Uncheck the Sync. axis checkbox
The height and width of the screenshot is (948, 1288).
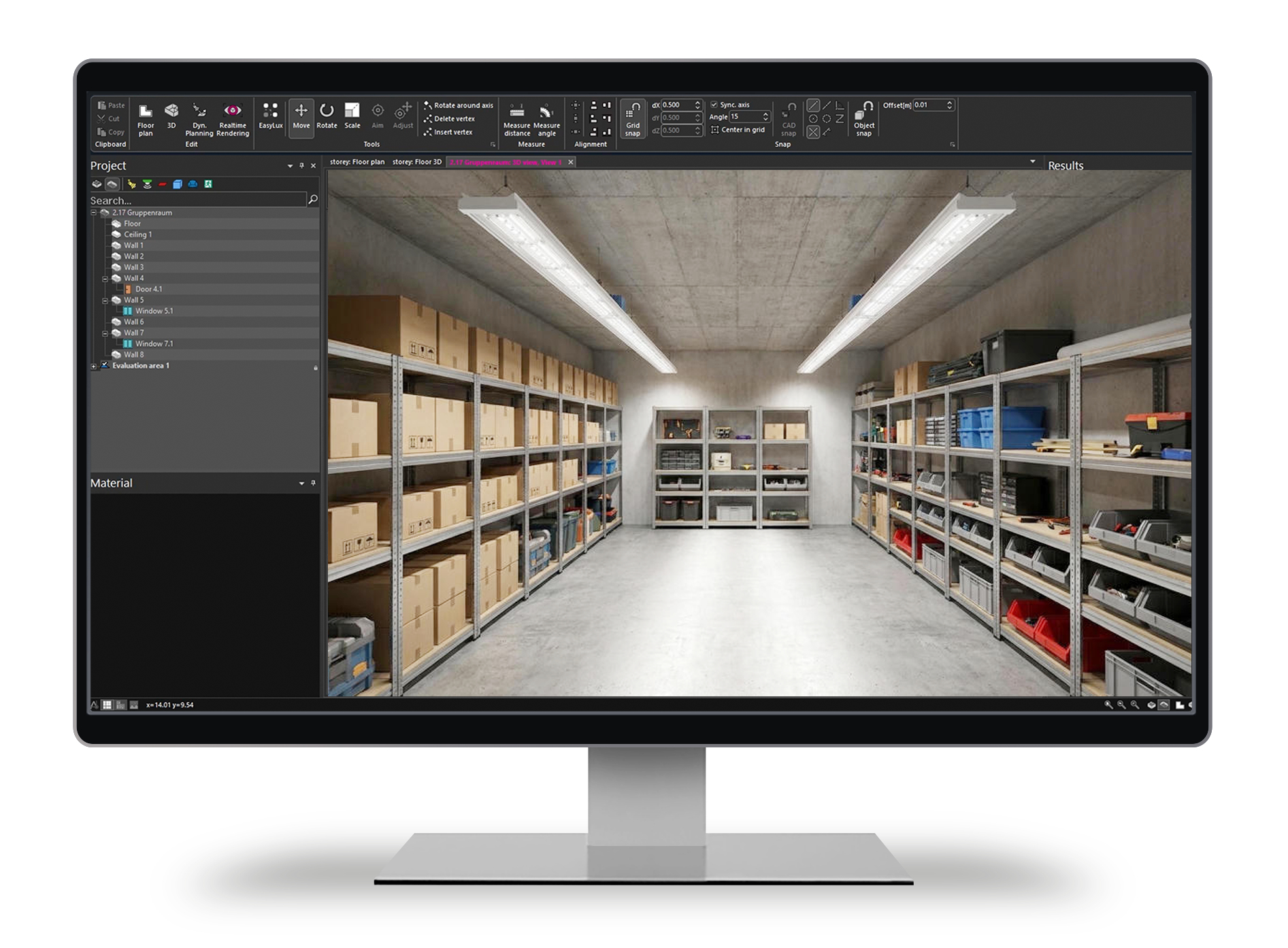(714, 105)
